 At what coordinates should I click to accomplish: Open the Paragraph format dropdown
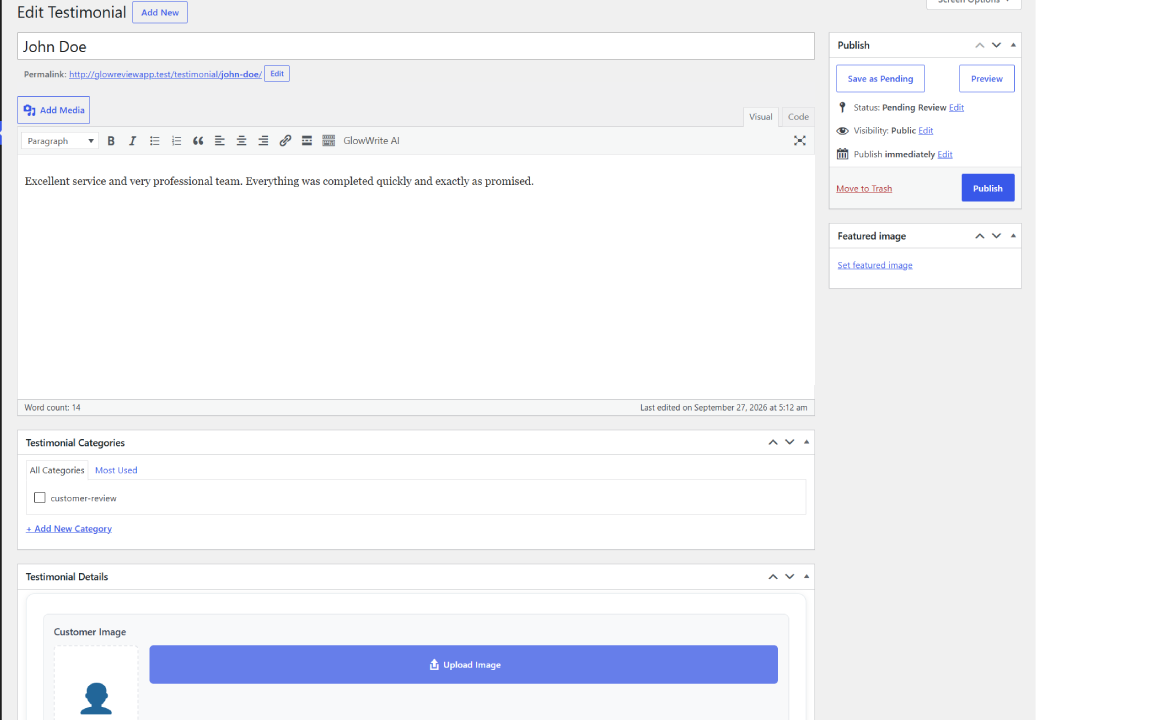[60, 141]
